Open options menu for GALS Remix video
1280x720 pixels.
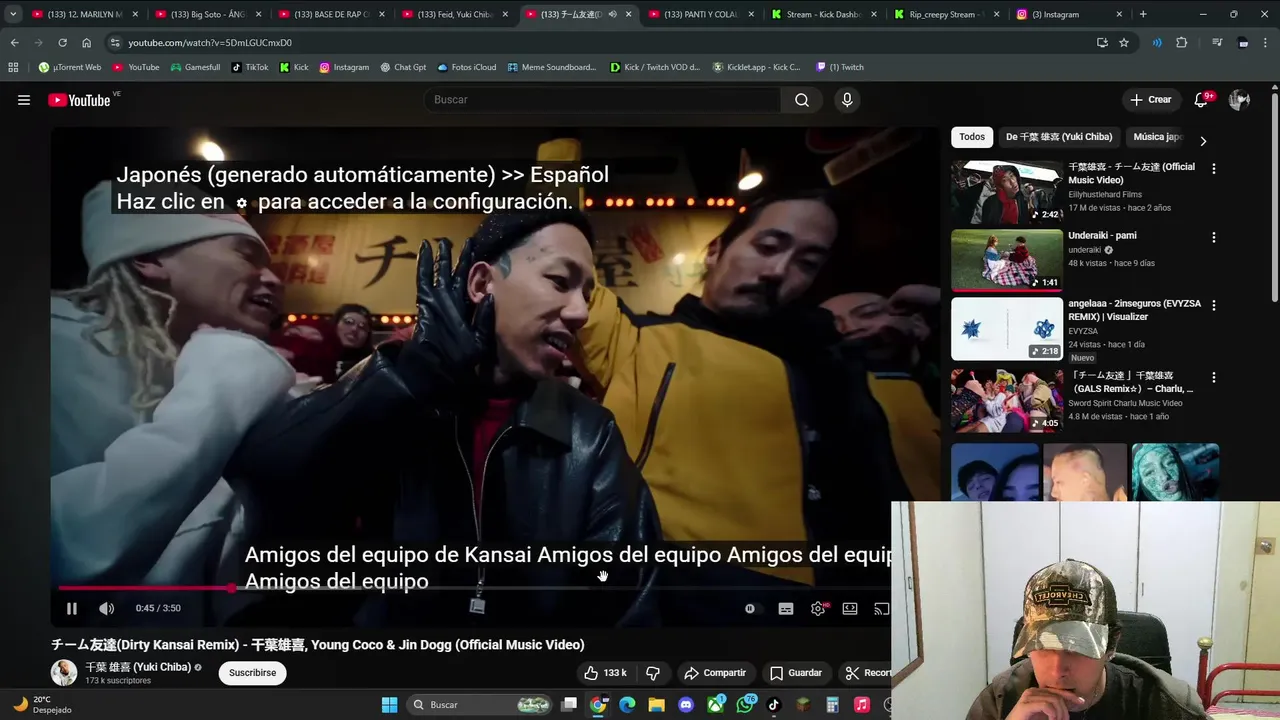1214,378
